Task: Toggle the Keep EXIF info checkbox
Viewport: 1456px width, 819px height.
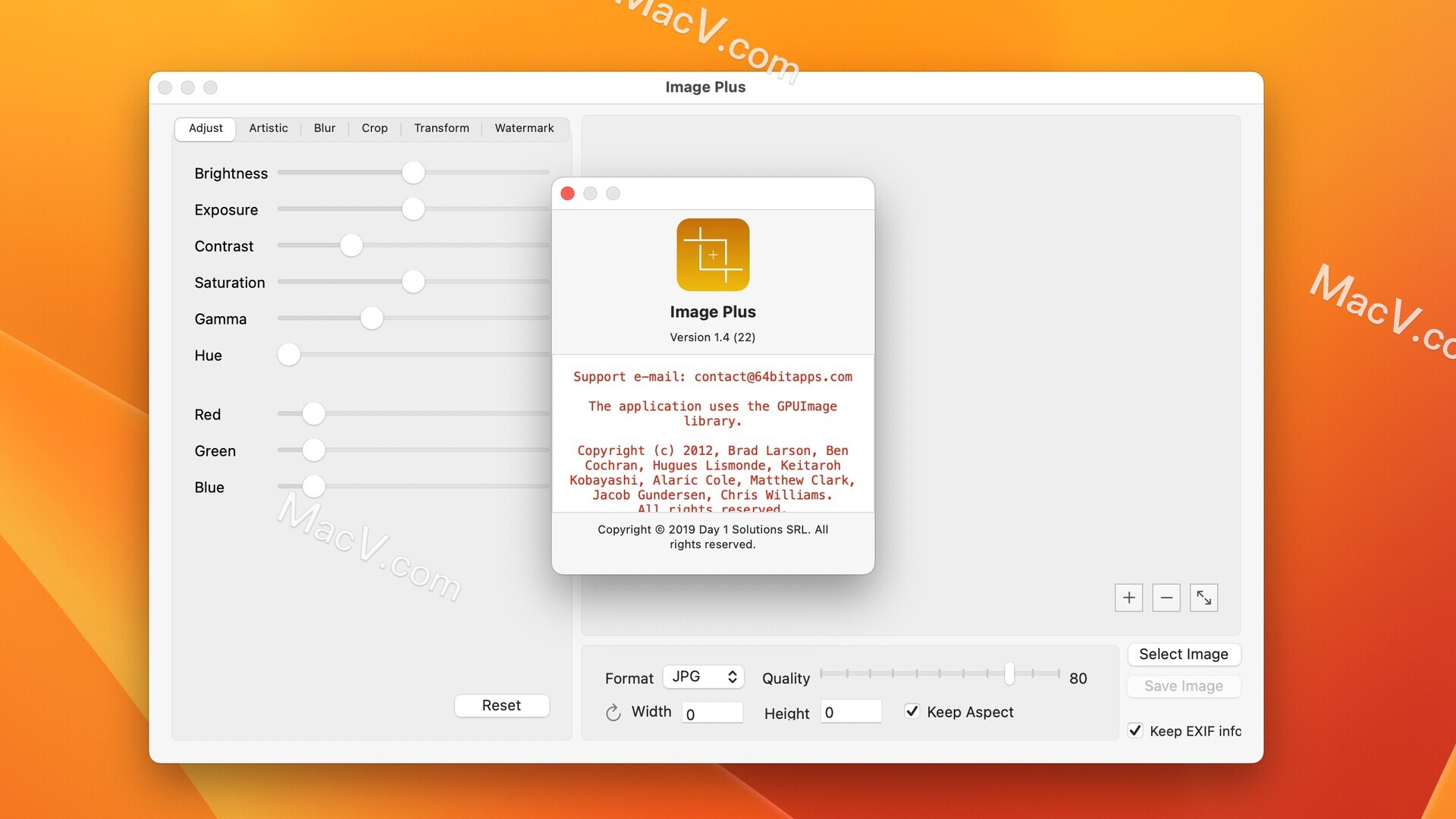Action: pos(1135,730)
